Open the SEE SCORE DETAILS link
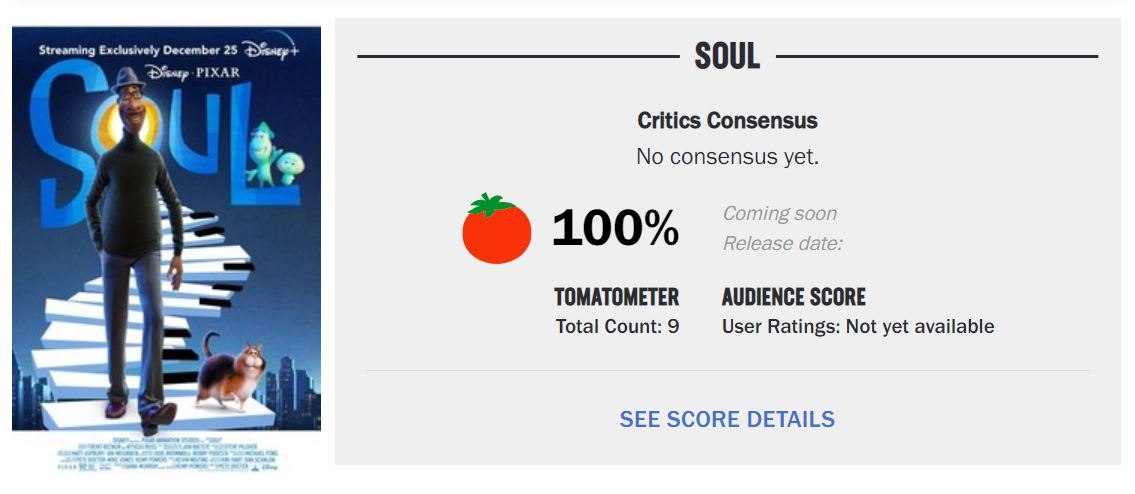 727,419
